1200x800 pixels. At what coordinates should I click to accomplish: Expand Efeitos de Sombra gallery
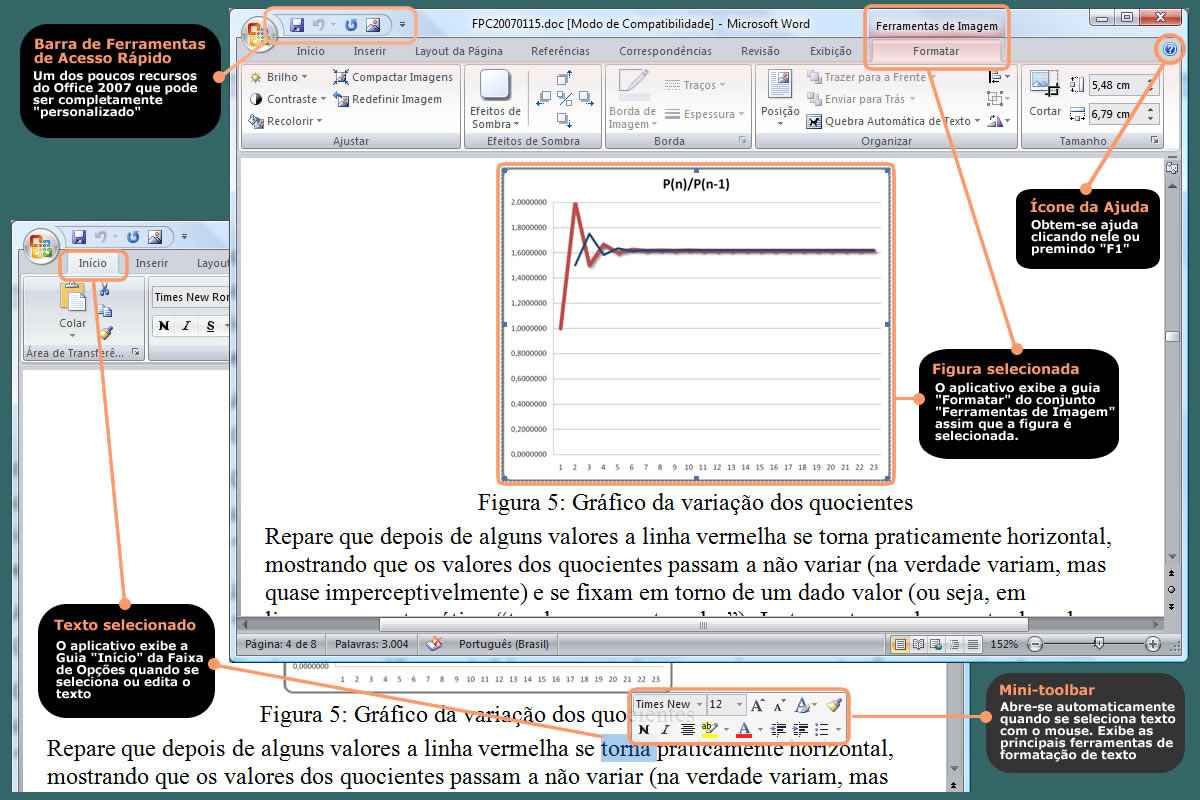click(x=496, y=98)
